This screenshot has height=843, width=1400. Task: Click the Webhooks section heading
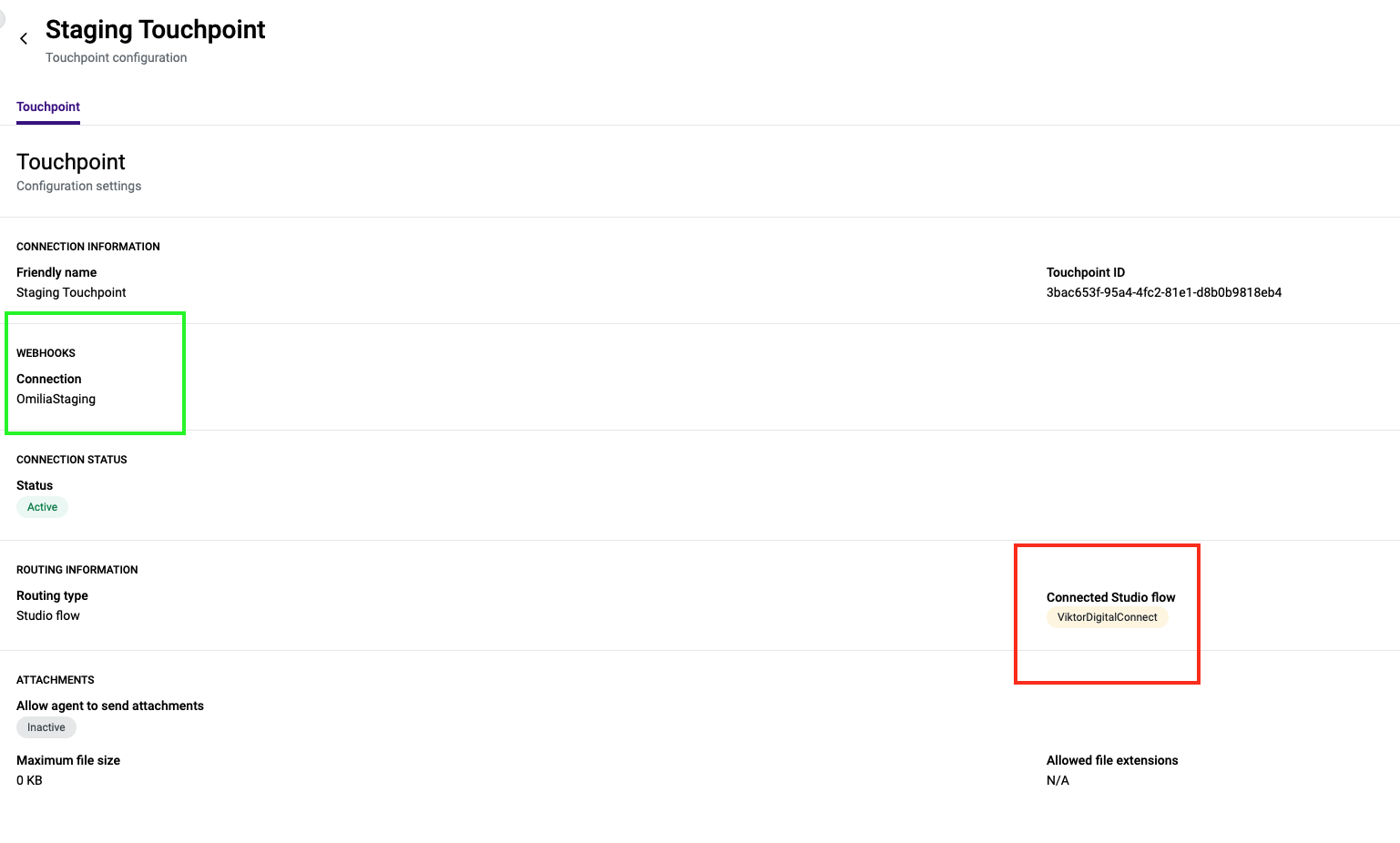click(46, 353)
